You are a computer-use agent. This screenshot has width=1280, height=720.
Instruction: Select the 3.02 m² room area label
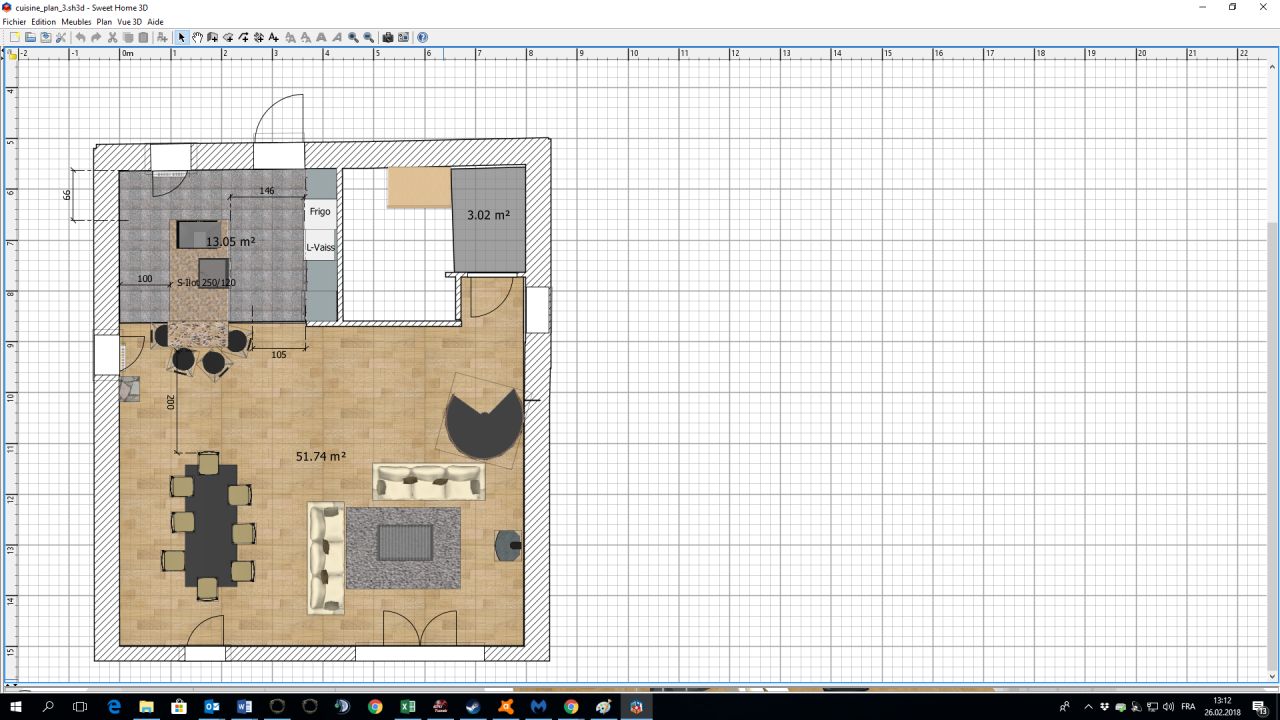coord(489,214)
